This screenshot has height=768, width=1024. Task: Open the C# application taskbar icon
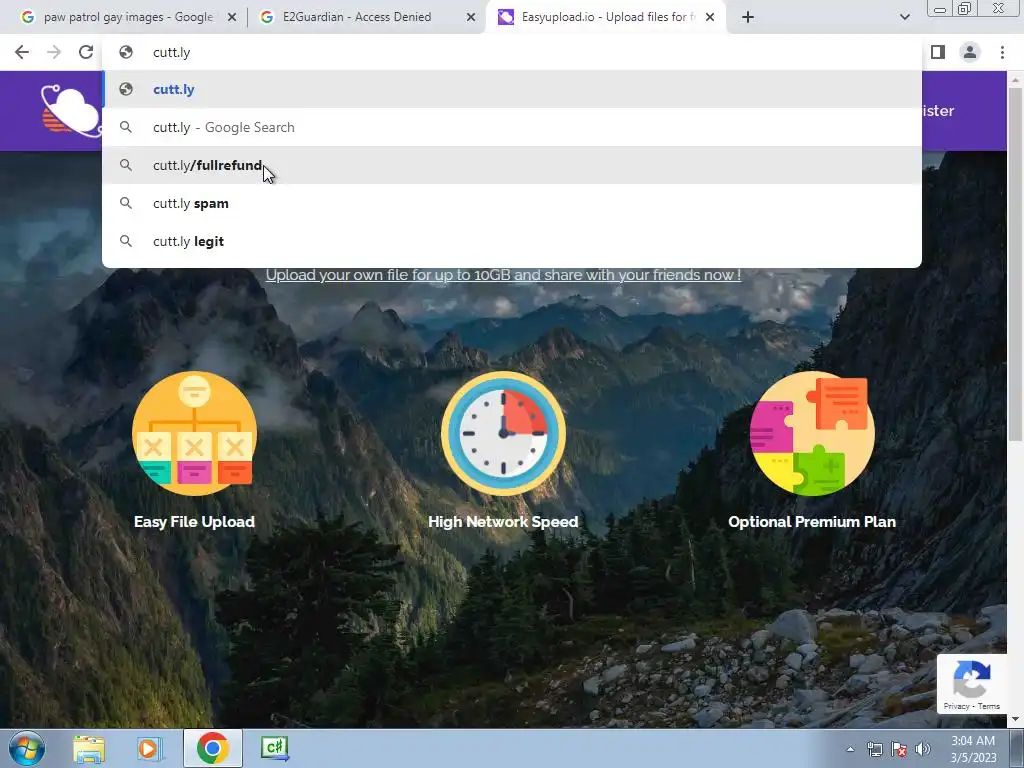click(x=274, y=748)
